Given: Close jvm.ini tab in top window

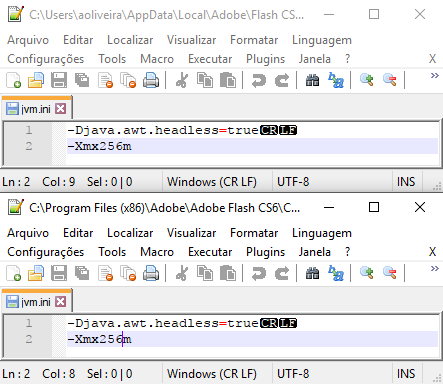Looking at the screenshot, I should [x=61, y=109].
